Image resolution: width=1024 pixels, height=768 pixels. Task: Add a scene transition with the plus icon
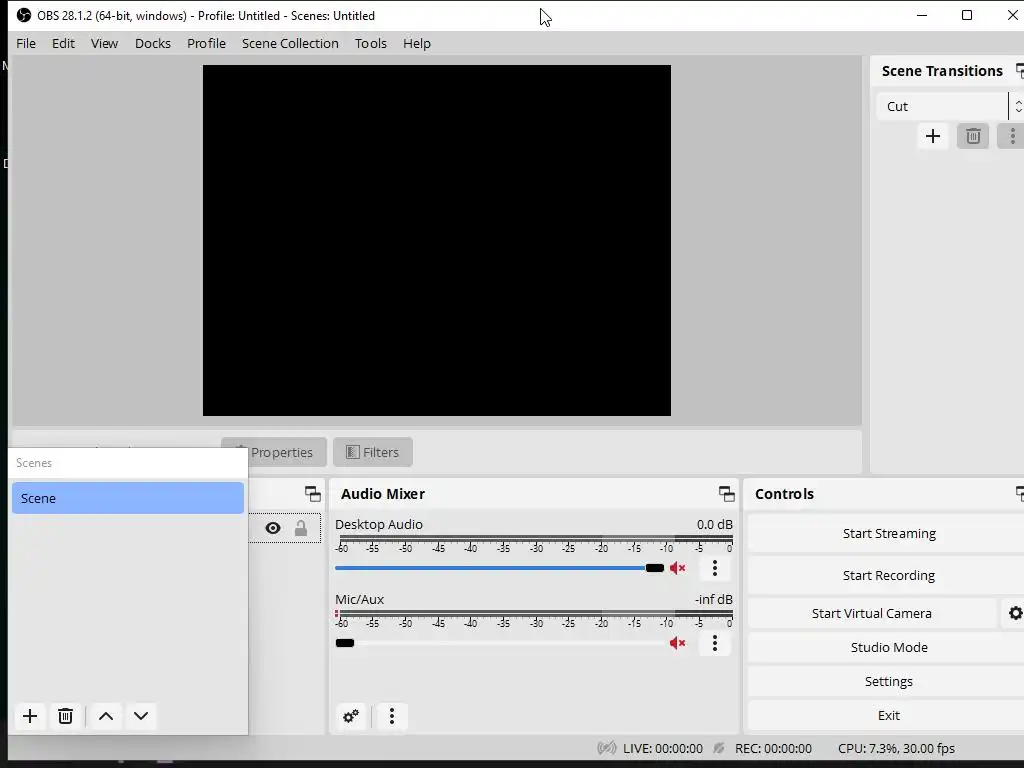tap(933, 136)
